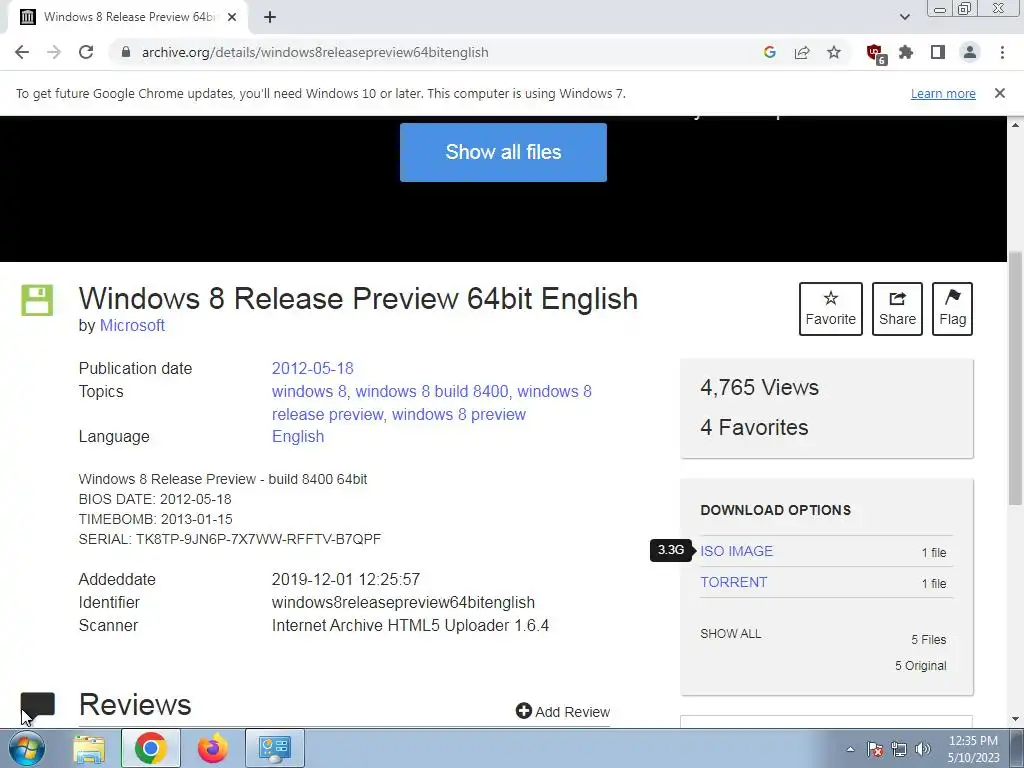Open the Chrome profile avatar

coord(970,52)
